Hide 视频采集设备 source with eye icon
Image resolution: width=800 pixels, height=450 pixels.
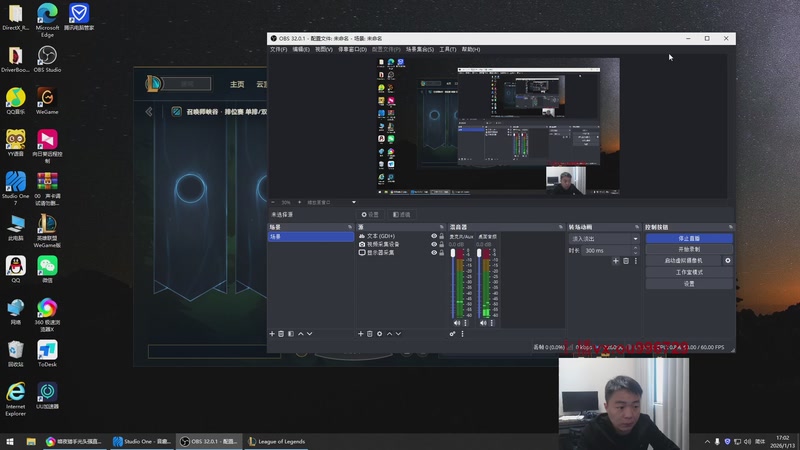[434, 244]
